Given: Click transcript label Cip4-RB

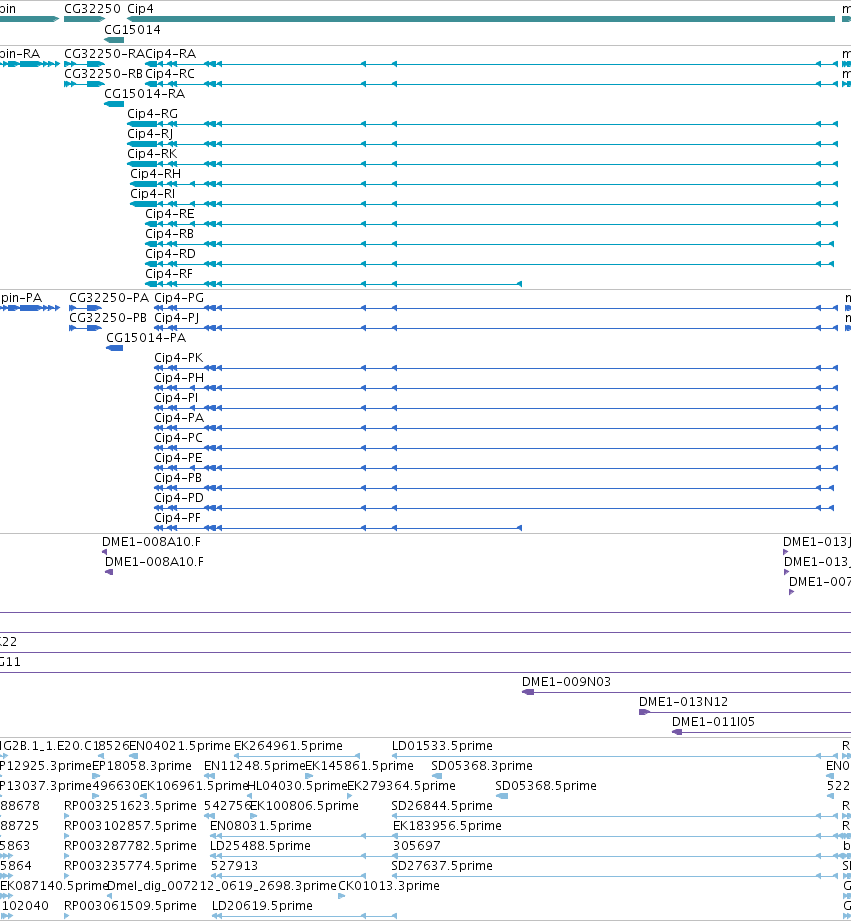Looking at the screenshot, I should click(x=170, y=233).
